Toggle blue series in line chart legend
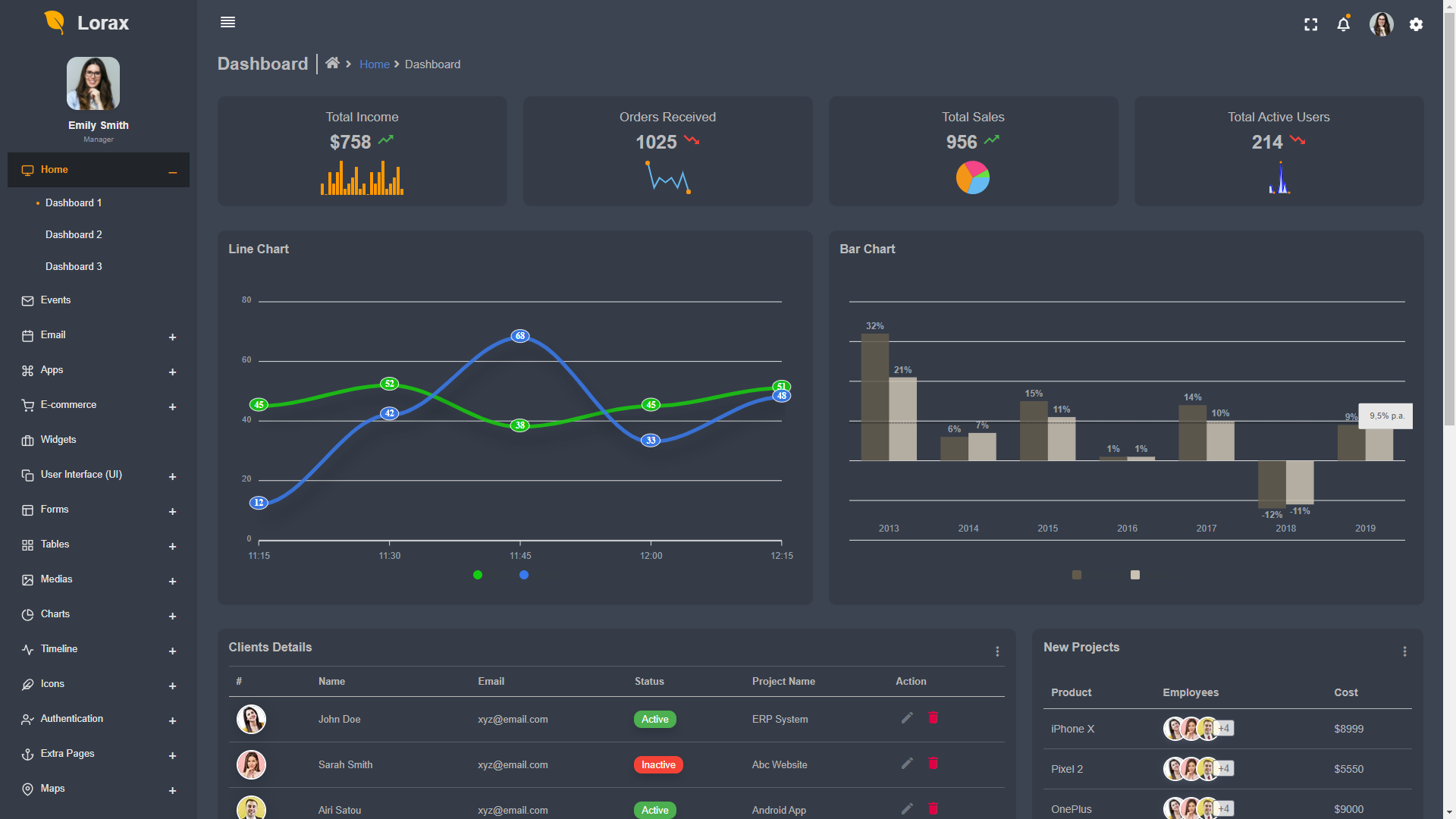The height and width of the screenshot is (819, 1456). [524, 575]
